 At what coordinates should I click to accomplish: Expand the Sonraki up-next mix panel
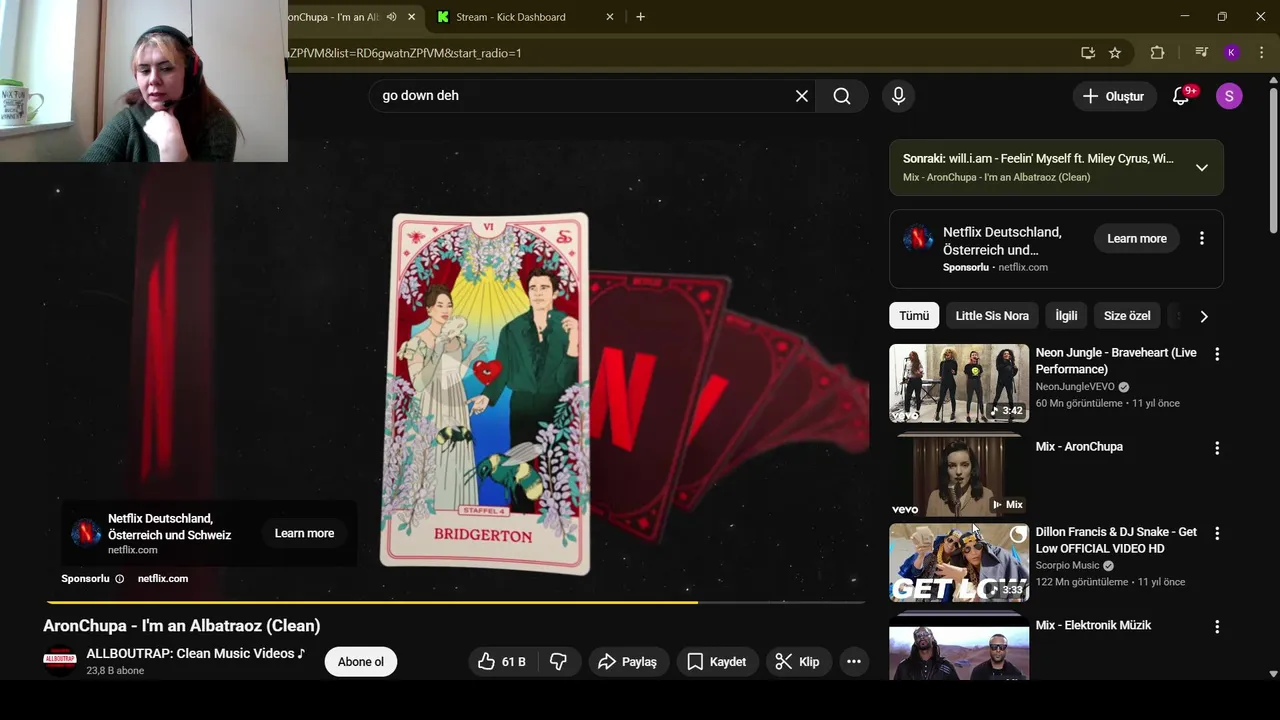click(1202, 168)
